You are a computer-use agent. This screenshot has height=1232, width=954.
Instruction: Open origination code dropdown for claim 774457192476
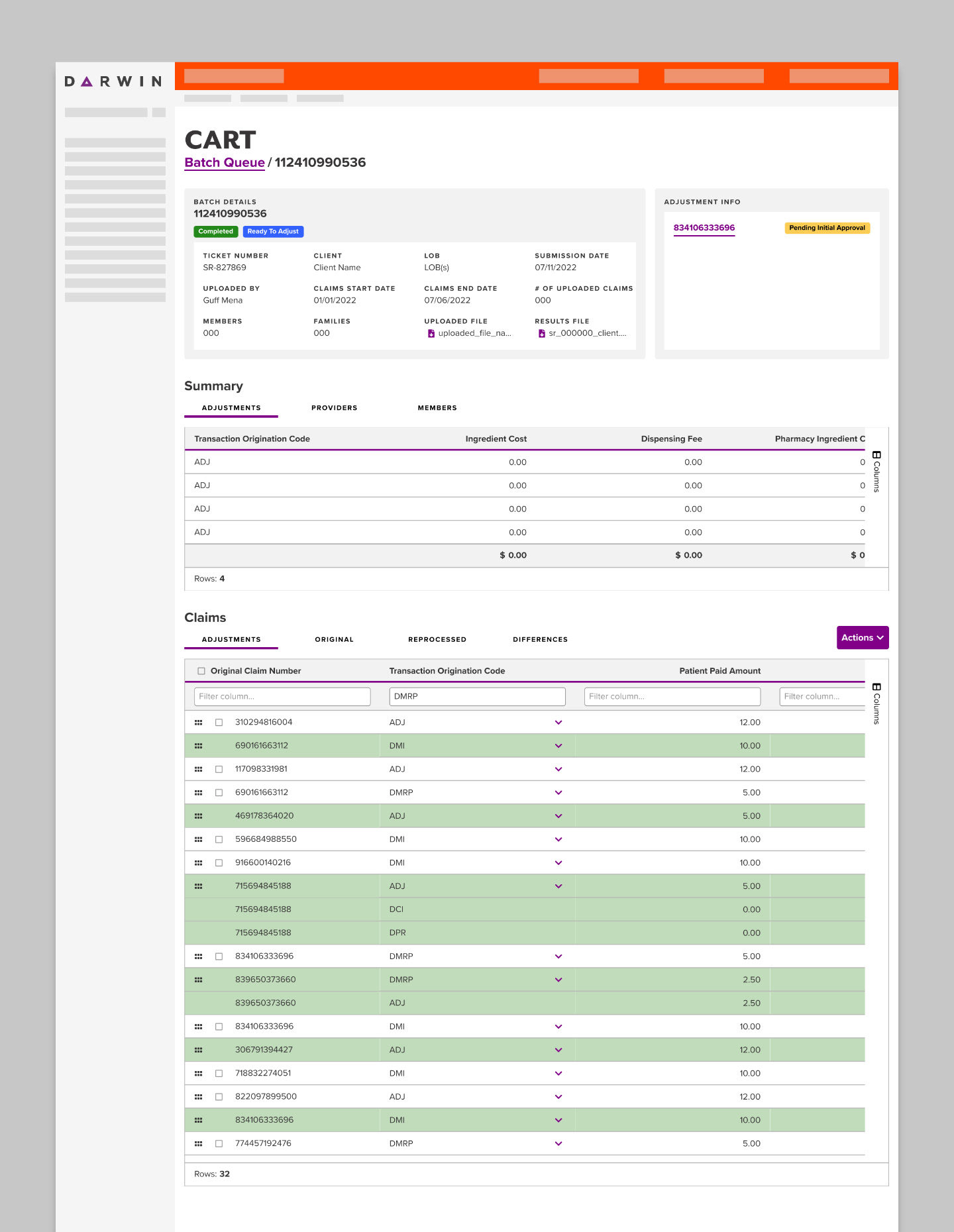558,1144
